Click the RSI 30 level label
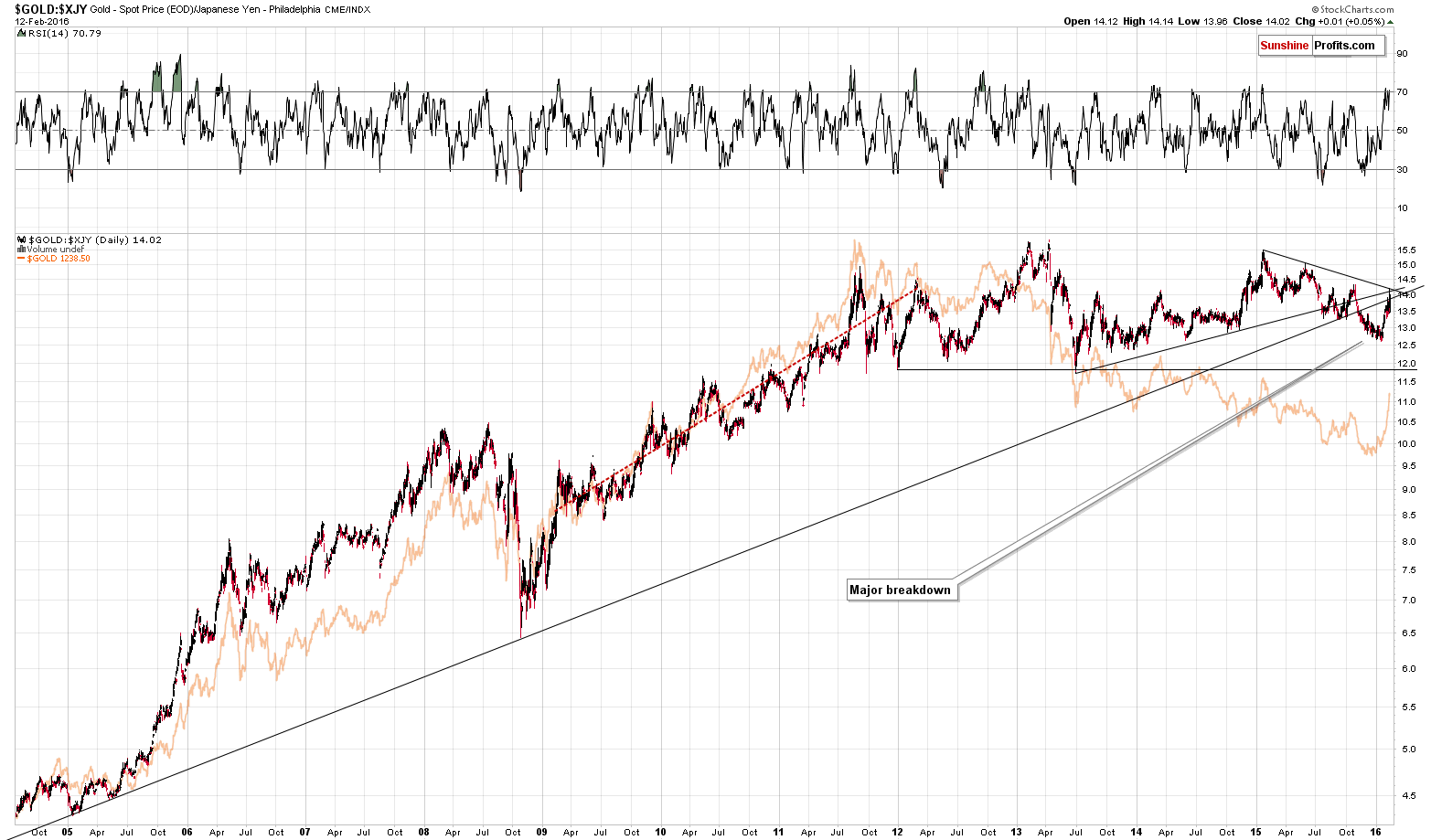1431x840 pixels. (x=1402, y=169)
